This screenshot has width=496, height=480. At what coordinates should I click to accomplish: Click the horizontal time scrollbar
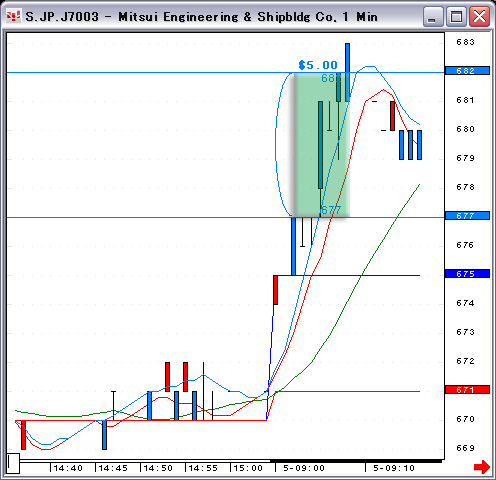(230, 461)
